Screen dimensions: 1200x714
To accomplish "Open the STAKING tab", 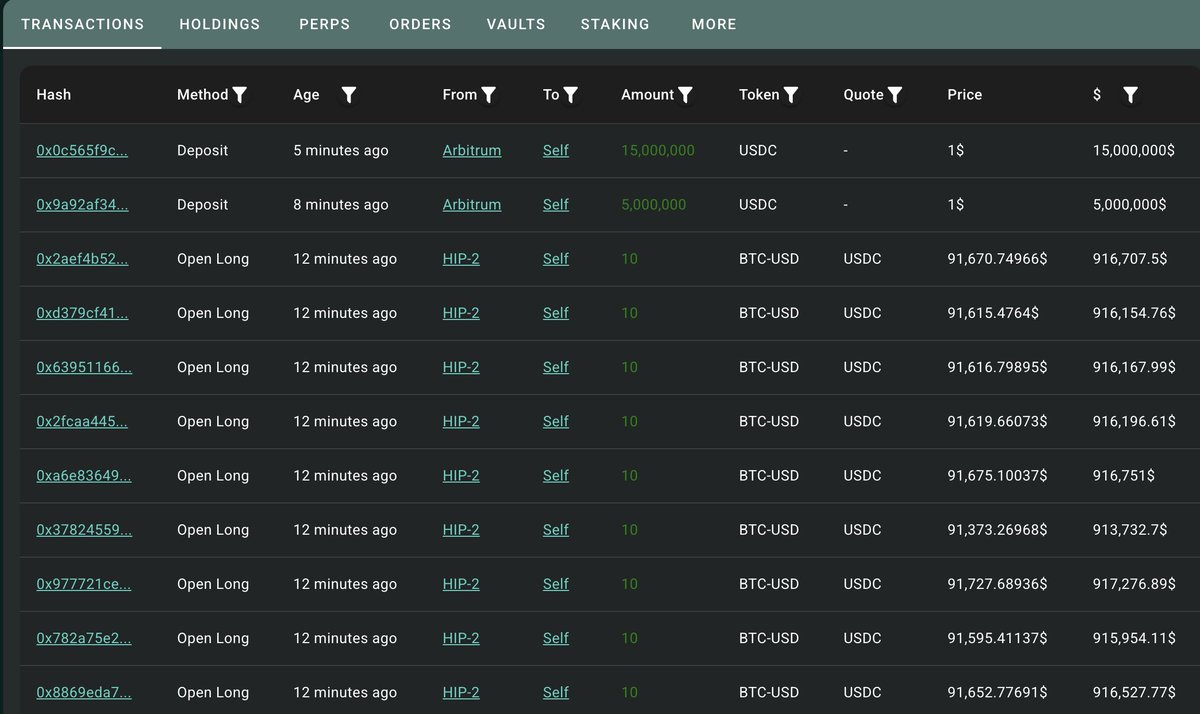I will [615, 24].
